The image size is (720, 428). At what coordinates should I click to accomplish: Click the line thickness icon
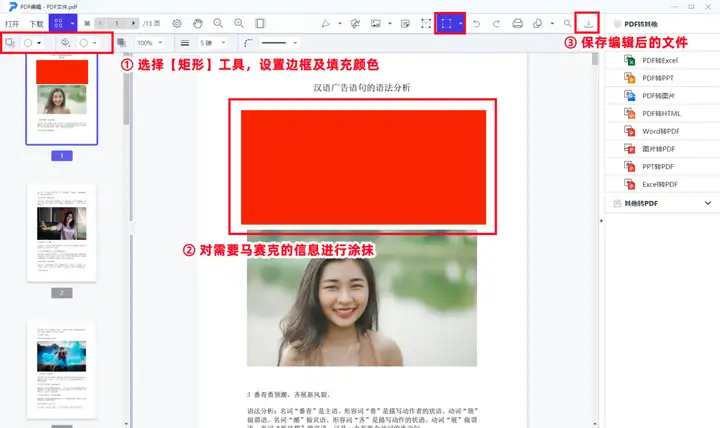(x=185, y=43)
